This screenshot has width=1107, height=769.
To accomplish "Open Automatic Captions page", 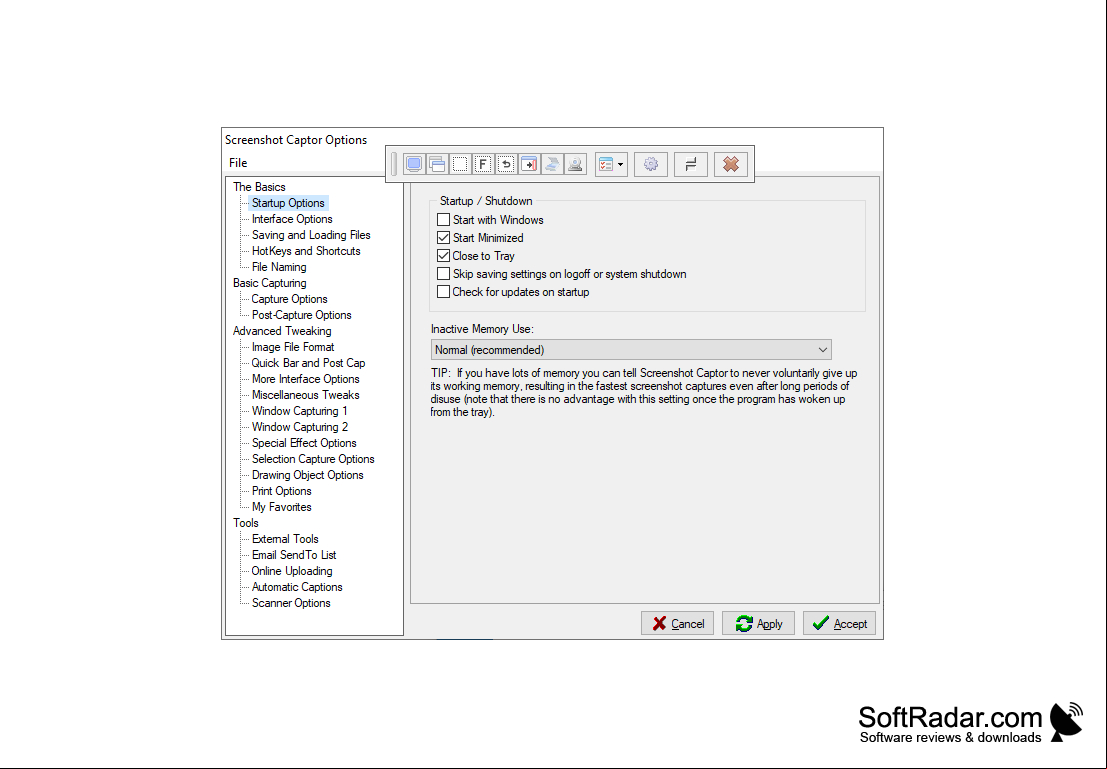I will point(297,588).
